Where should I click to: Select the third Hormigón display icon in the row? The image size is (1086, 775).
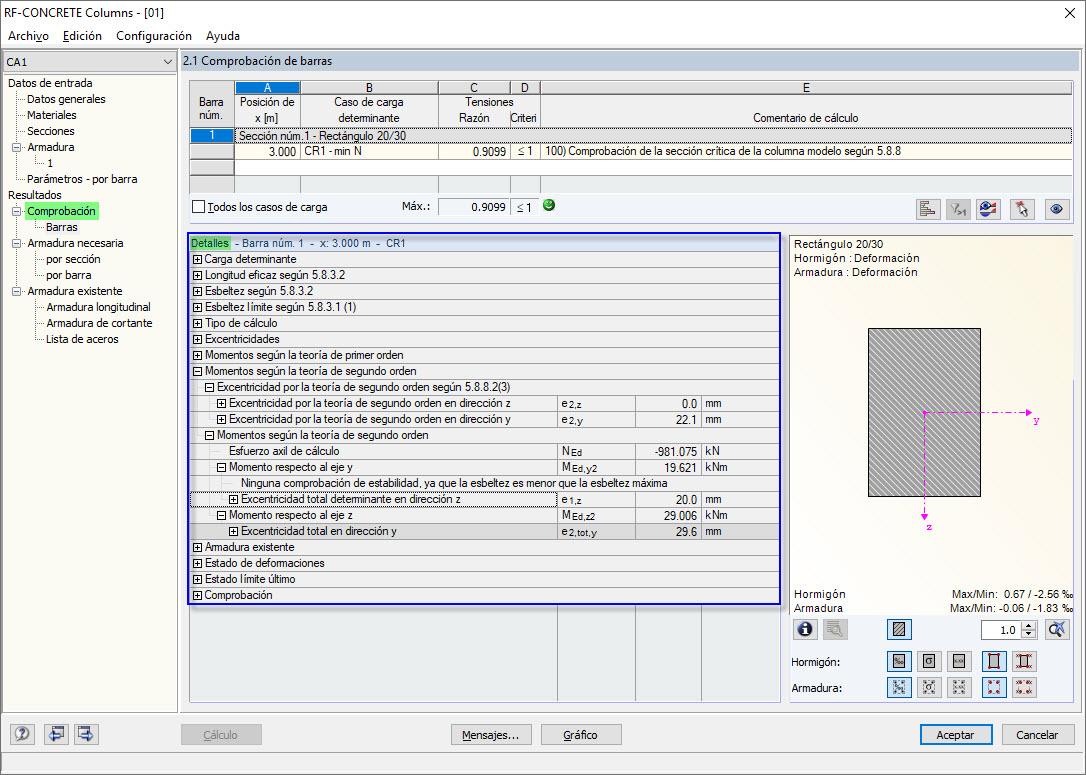pyautogui.click(x=959, y=661)
